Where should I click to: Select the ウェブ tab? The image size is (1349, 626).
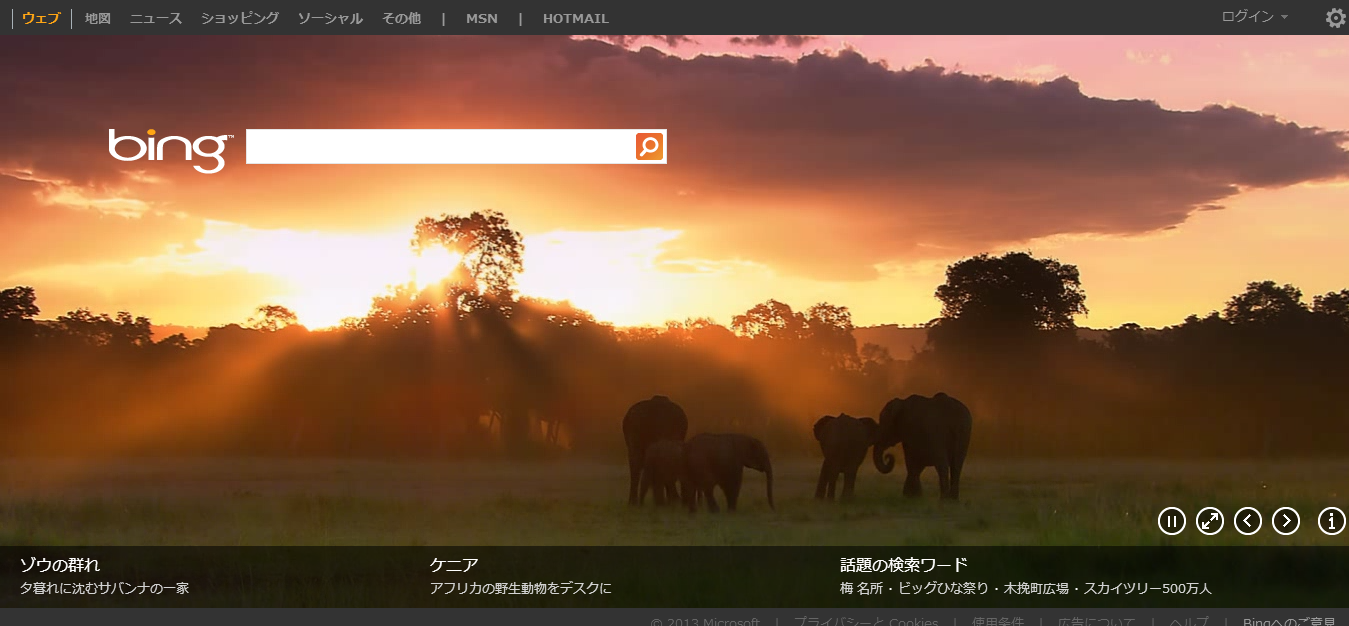coord(41,18)
